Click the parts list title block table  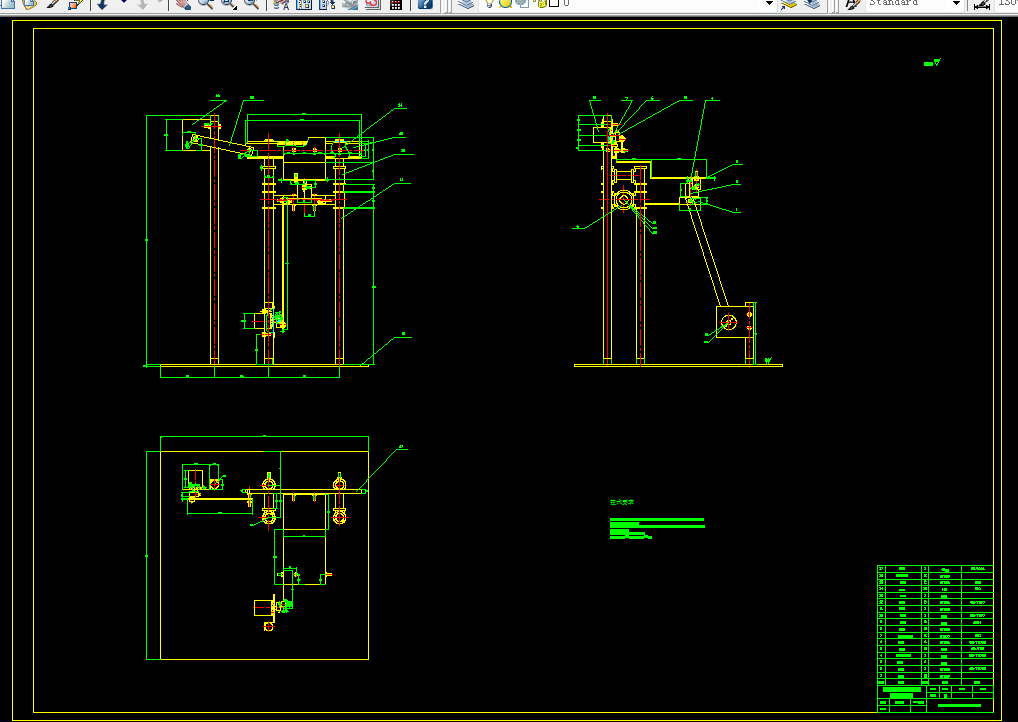click(x=935, y=639)
